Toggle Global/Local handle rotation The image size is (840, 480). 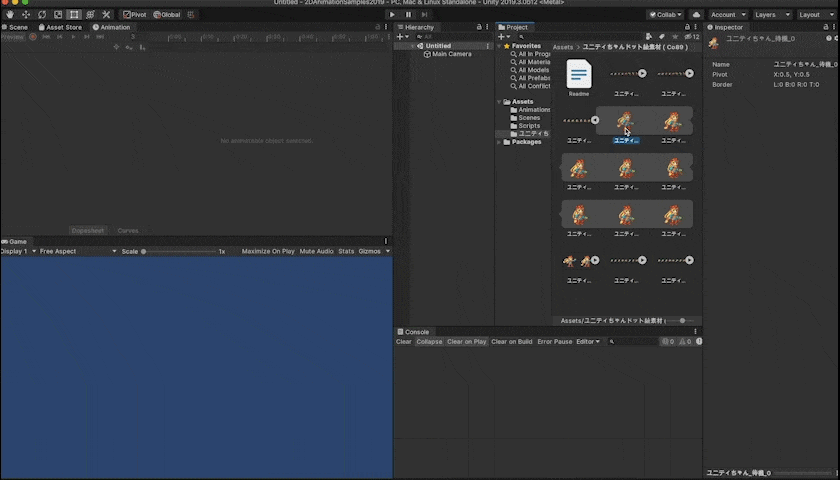(167, 14)
